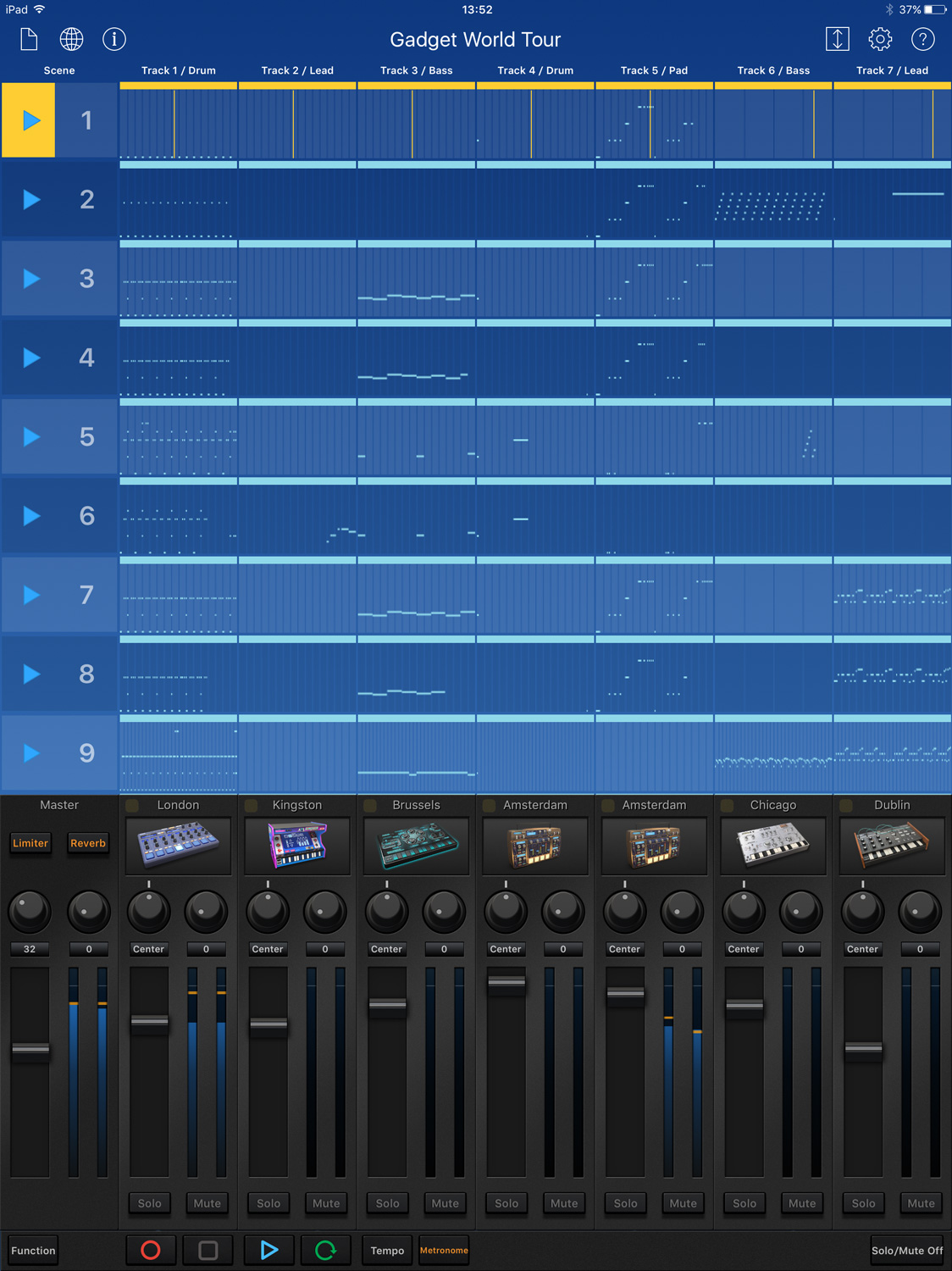
Task: Open the GadgetCloud globe icon
Action: pyautogui.click(x=71, y=39)
